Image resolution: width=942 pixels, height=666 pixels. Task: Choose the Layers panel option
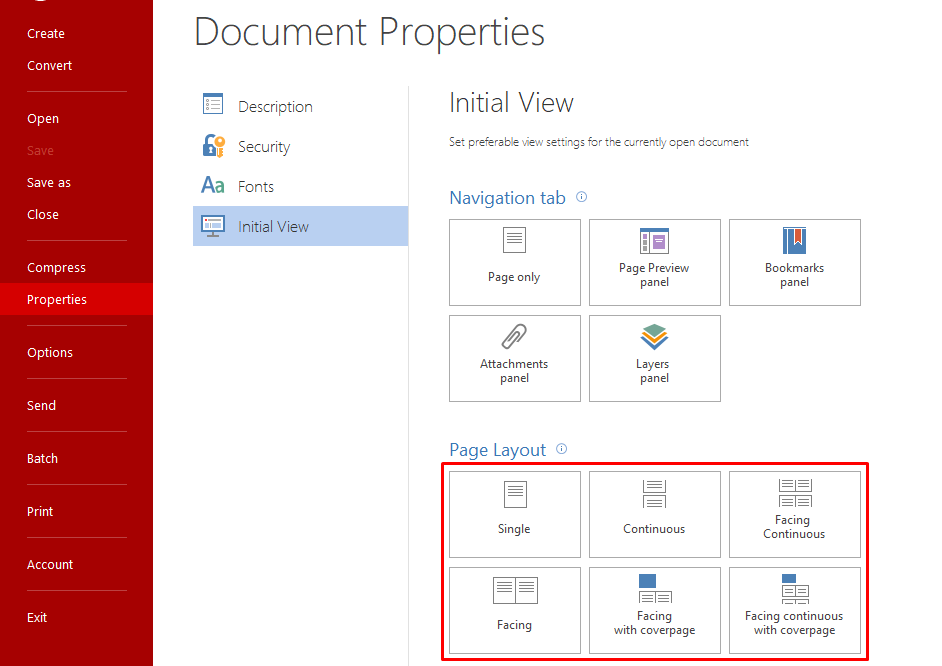pyautogui.click(x=654, y=358)
